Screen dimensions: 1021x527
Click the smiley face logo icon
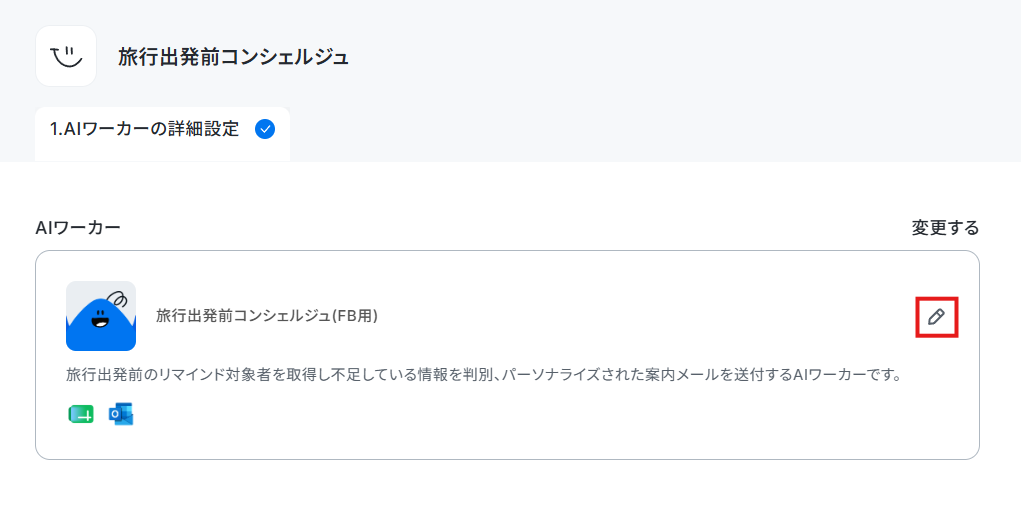point(66,57)
